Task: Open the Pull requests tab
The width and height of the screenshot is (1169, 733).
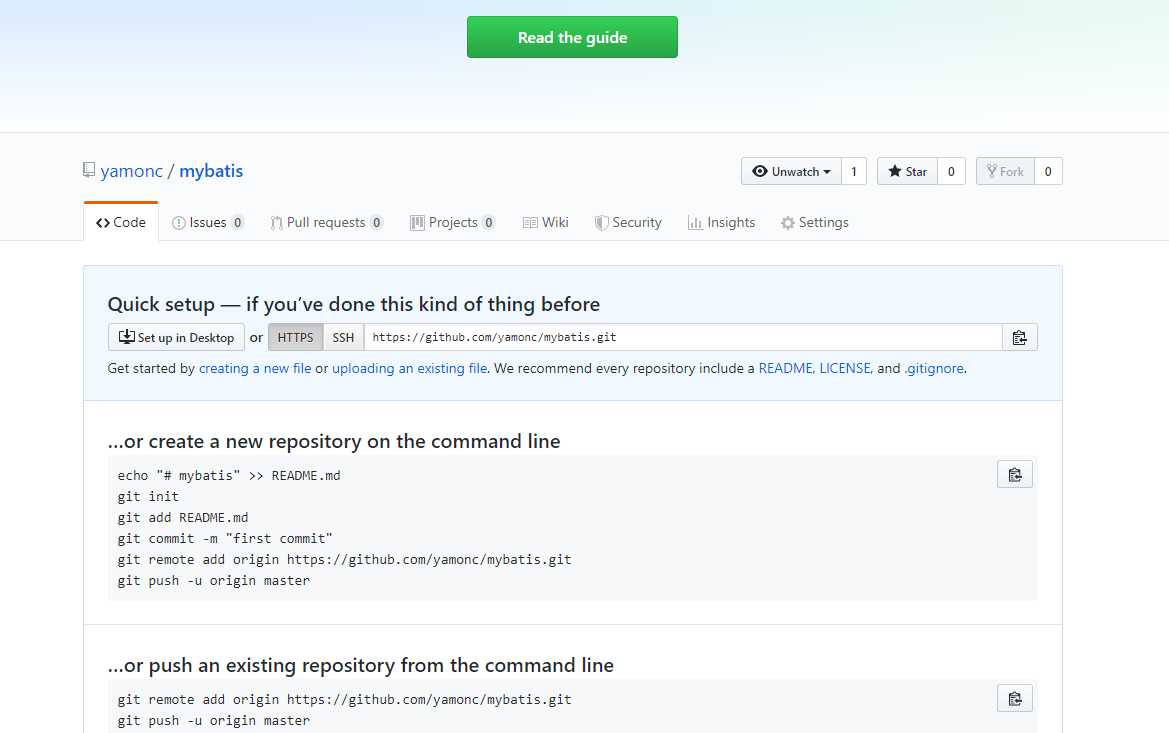Action: click(x=326, y=223)
